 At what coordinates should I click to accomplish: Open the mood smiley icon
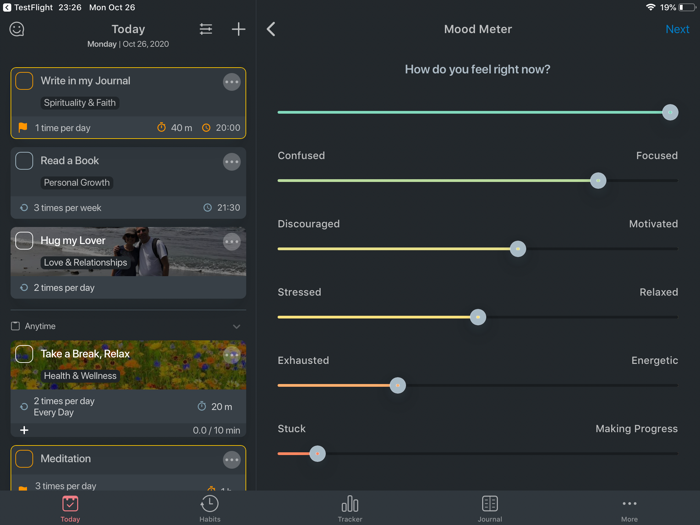[17, 29]
